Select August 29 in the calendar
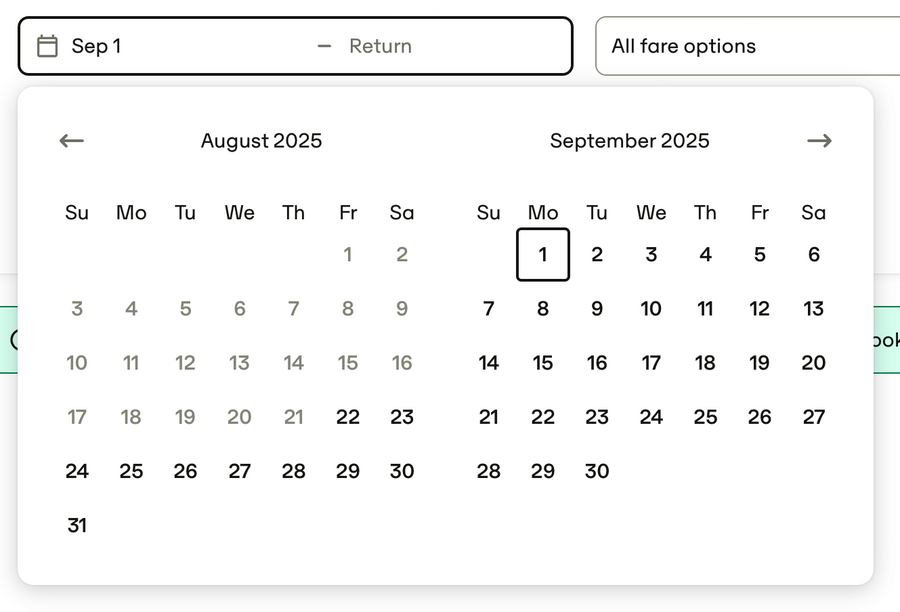Image resolution: width=900 pixels, height=612 pixels. [x=348, y=471]
